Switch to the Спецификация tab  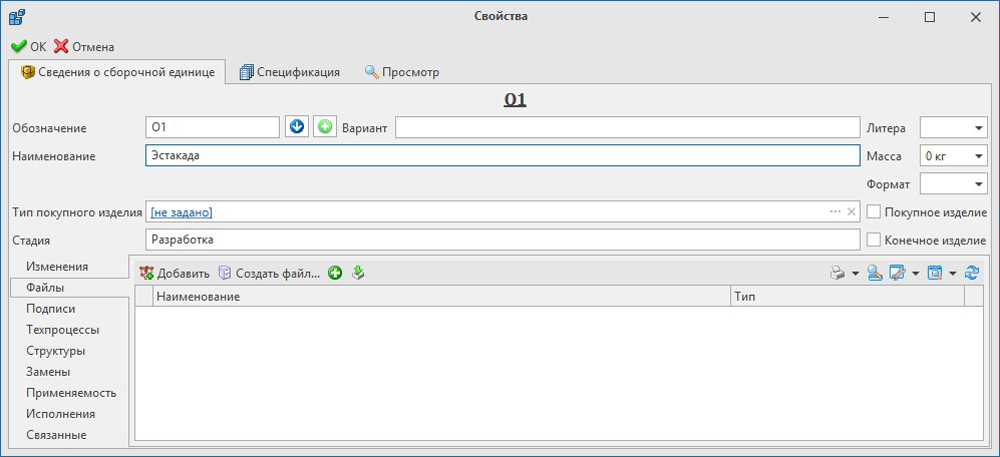coord(289,72)
